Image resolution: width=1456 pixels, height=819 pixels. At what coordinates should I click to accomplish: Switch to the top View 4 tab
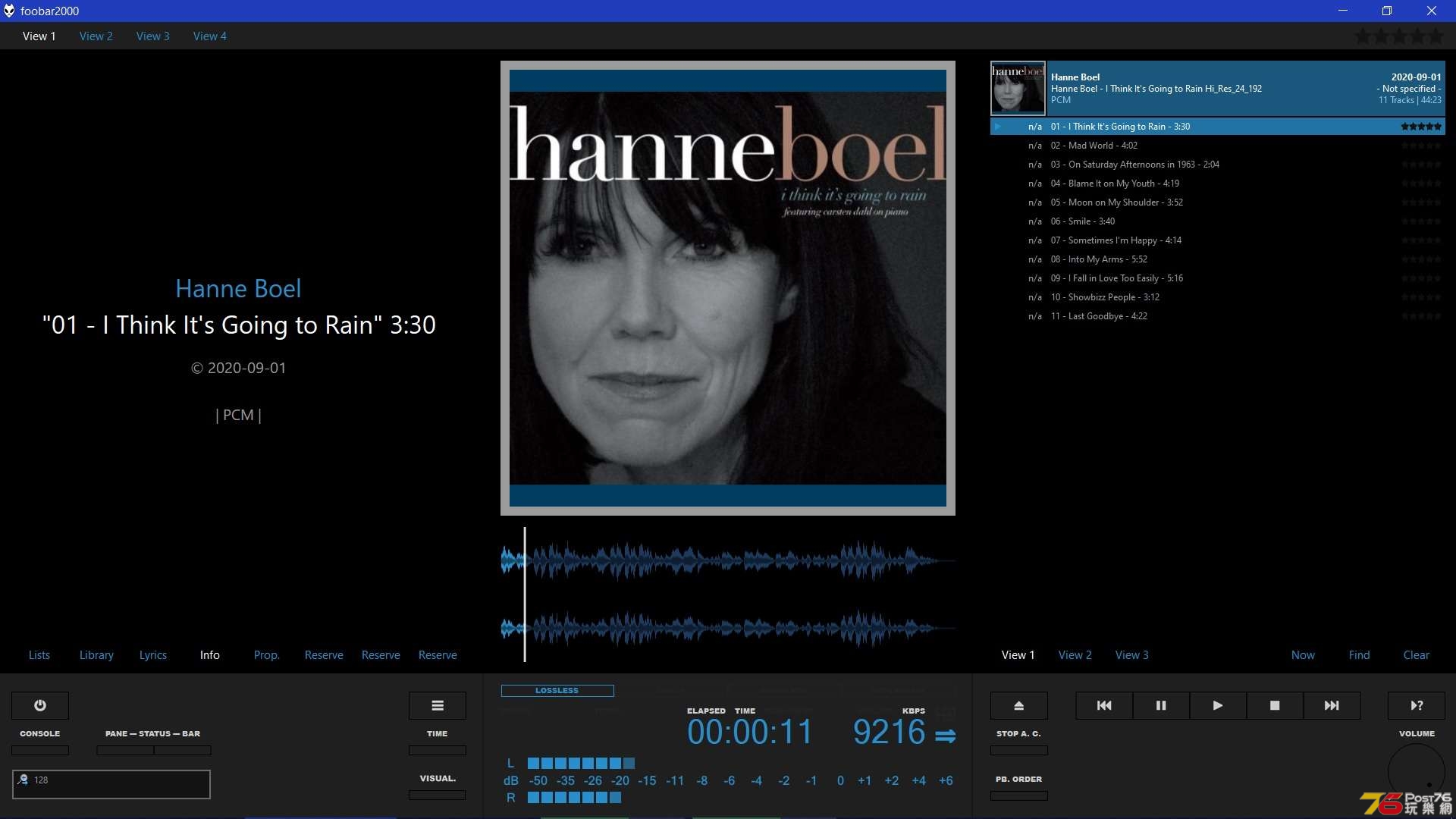210,36
